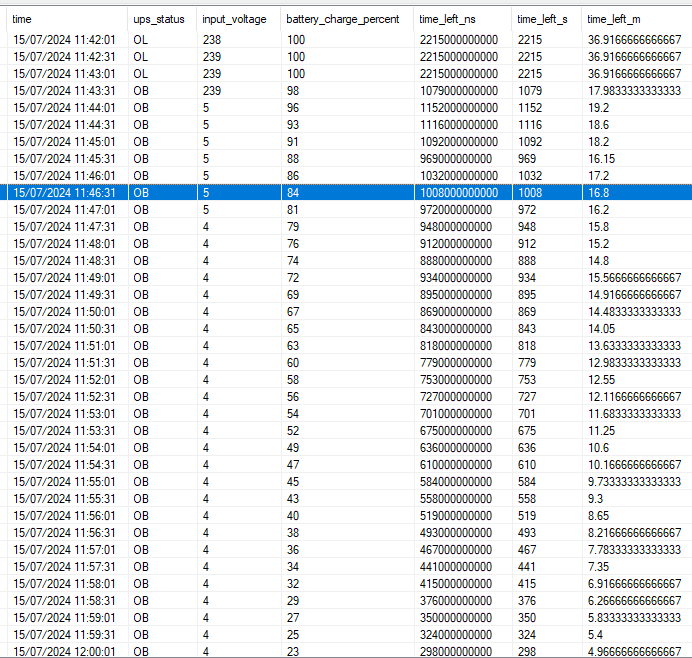Click the timestamp 15/07/2024 11:48:01

[64, 244]
